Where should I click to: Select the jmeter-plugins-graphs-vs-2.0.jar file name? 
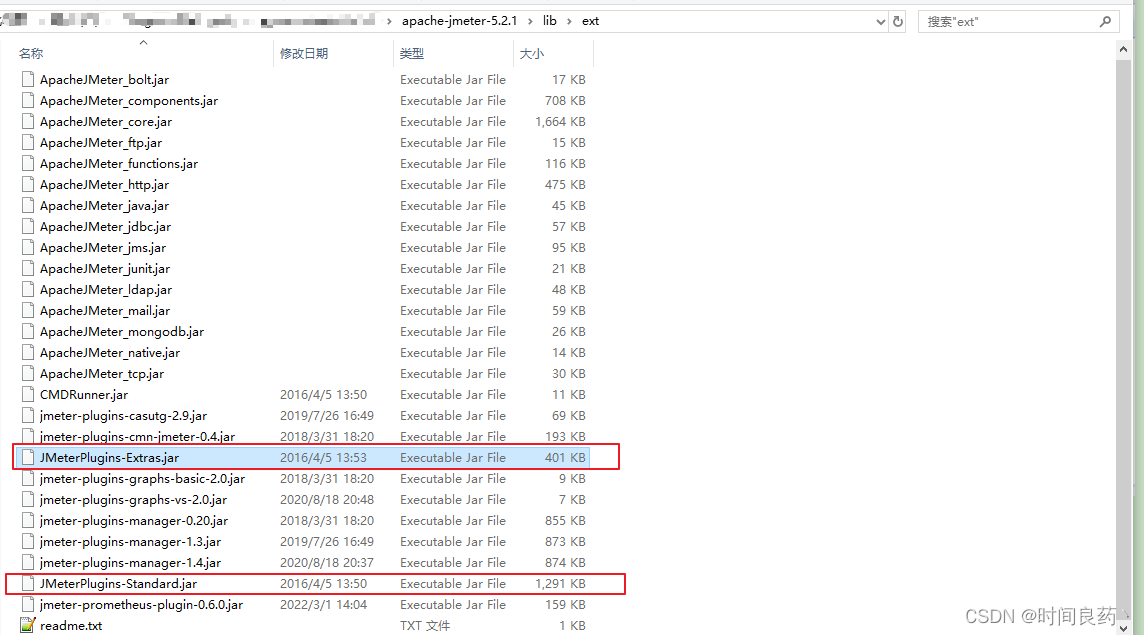(x=134, y=500)
